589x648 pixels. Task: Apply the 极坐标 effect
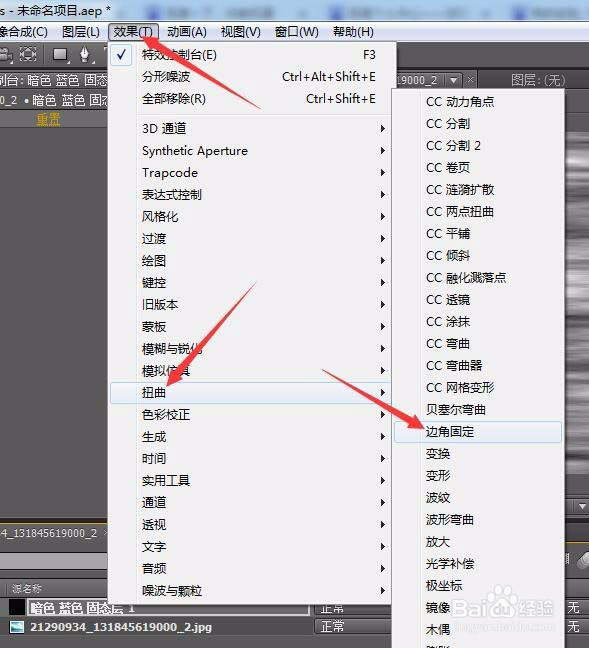tap(478, 586)
